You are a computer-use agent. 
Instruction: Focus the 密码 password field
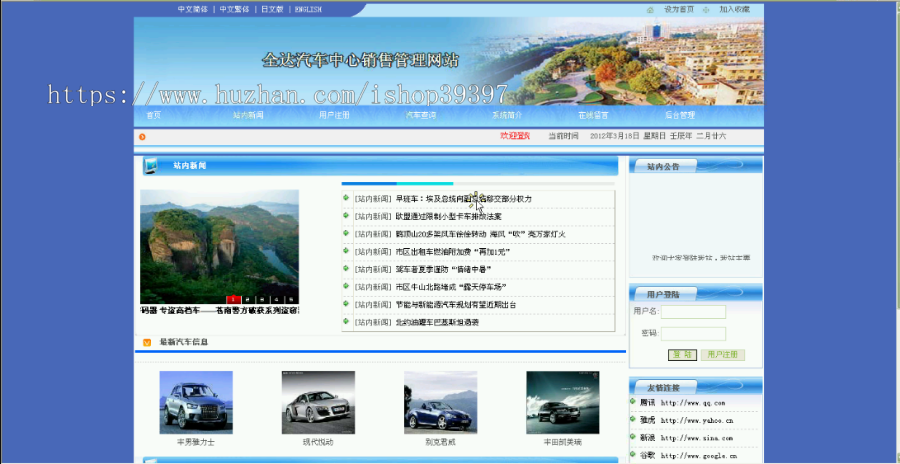(693, 334)
